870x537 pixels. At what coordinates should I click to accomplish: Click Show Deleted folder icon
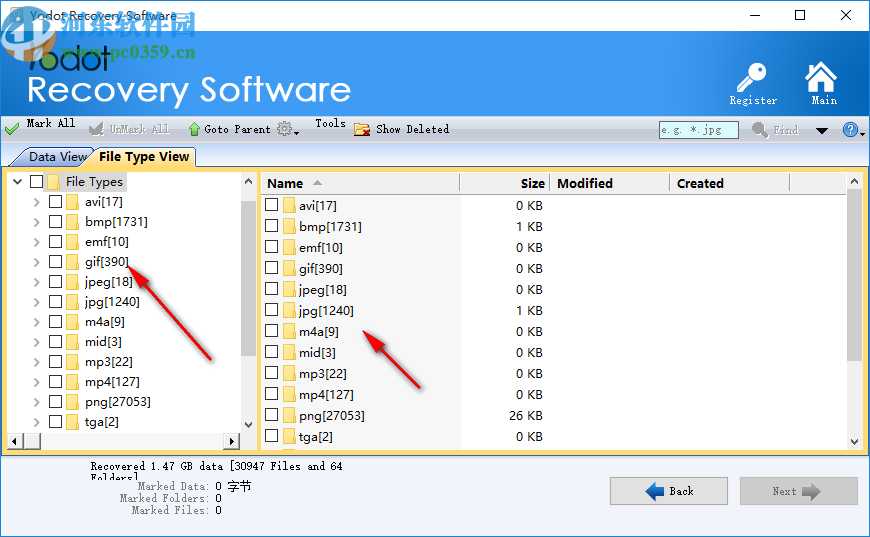(362, 129)
